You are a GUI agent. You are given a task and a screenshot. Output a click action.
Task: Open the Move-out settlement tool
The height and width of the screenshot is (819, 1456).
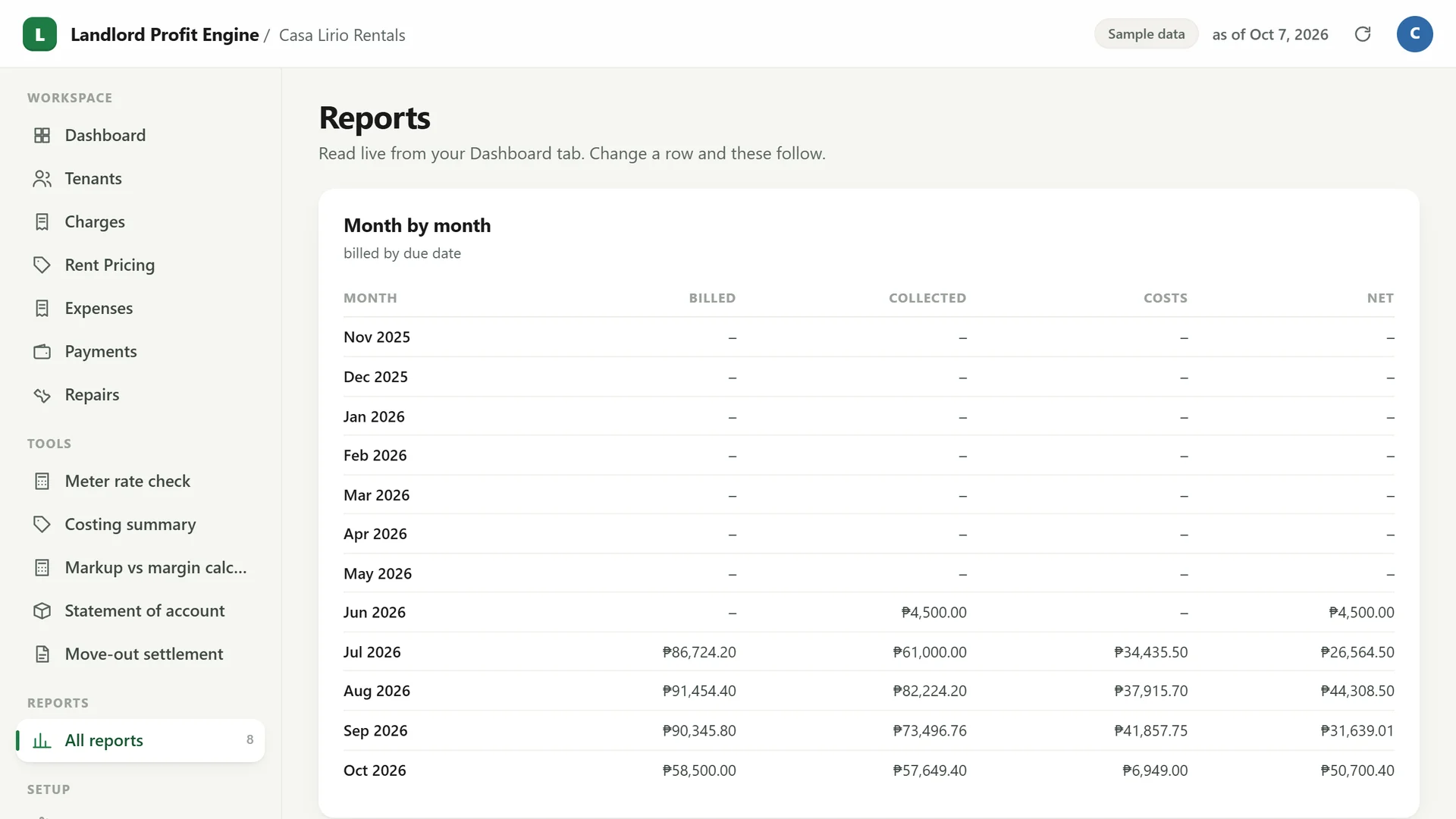tap(140, 654)
